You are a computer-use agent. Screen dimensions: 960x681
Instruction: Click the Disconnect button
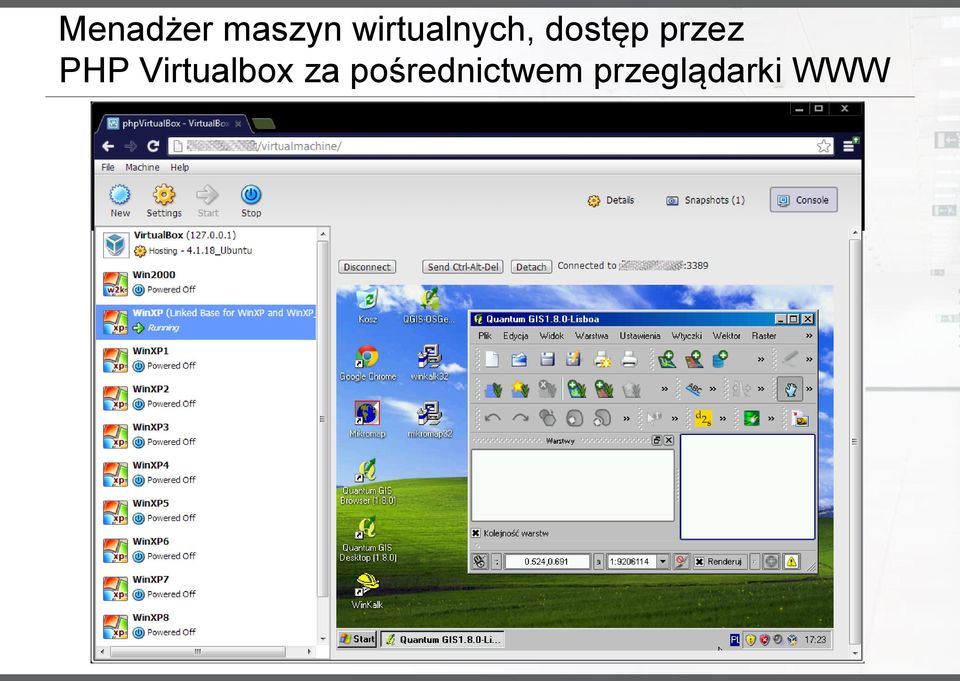[x=367, y=267]
